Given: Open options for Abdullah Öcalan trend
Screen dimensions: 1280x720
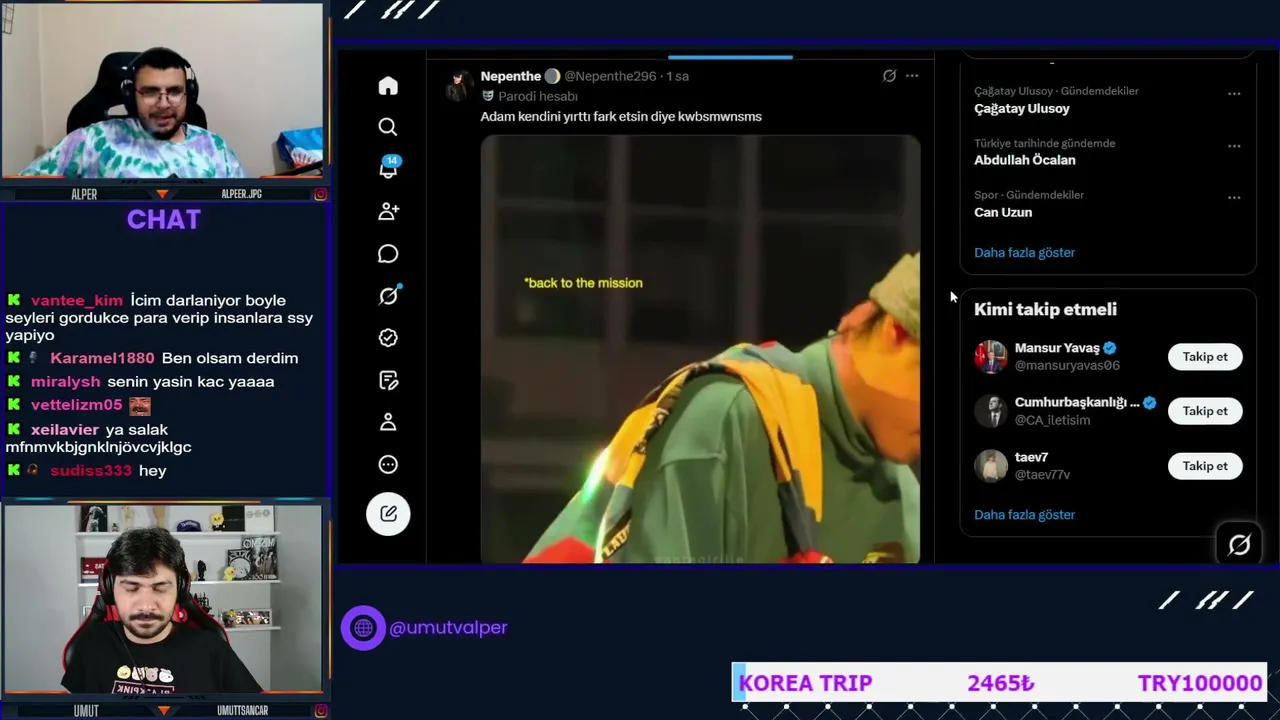Looking at the screenshot, I should coord(1234,146).
